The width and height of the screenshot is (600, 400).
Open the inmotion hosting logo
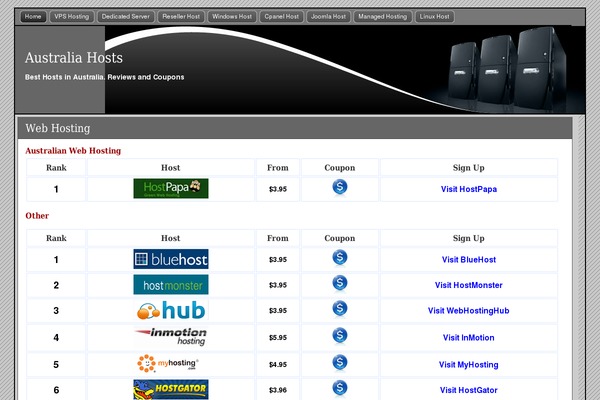click(171, 337)
